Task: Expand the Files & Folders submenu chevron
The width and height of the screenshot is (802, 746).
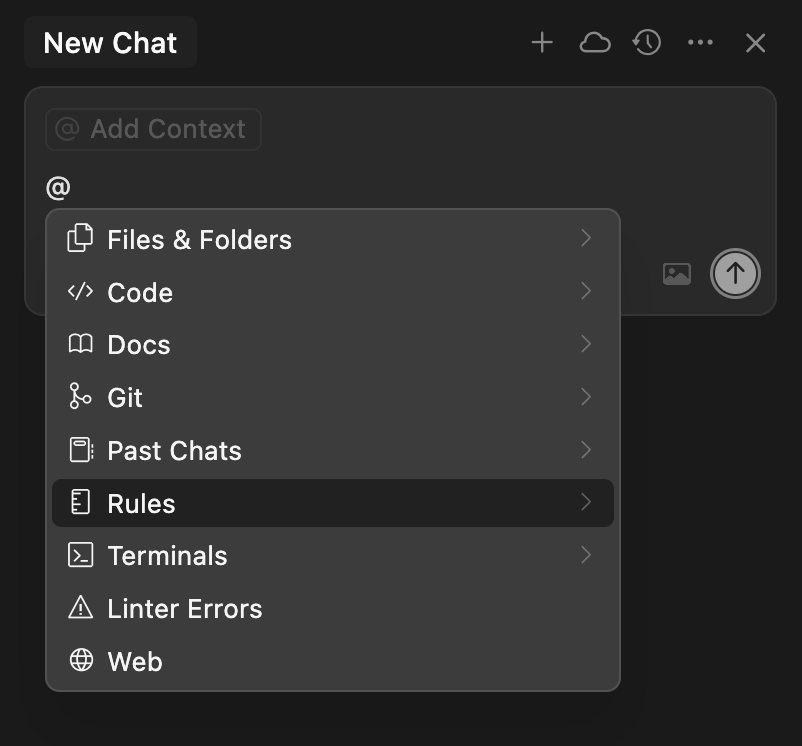Action: click(586, 238)
